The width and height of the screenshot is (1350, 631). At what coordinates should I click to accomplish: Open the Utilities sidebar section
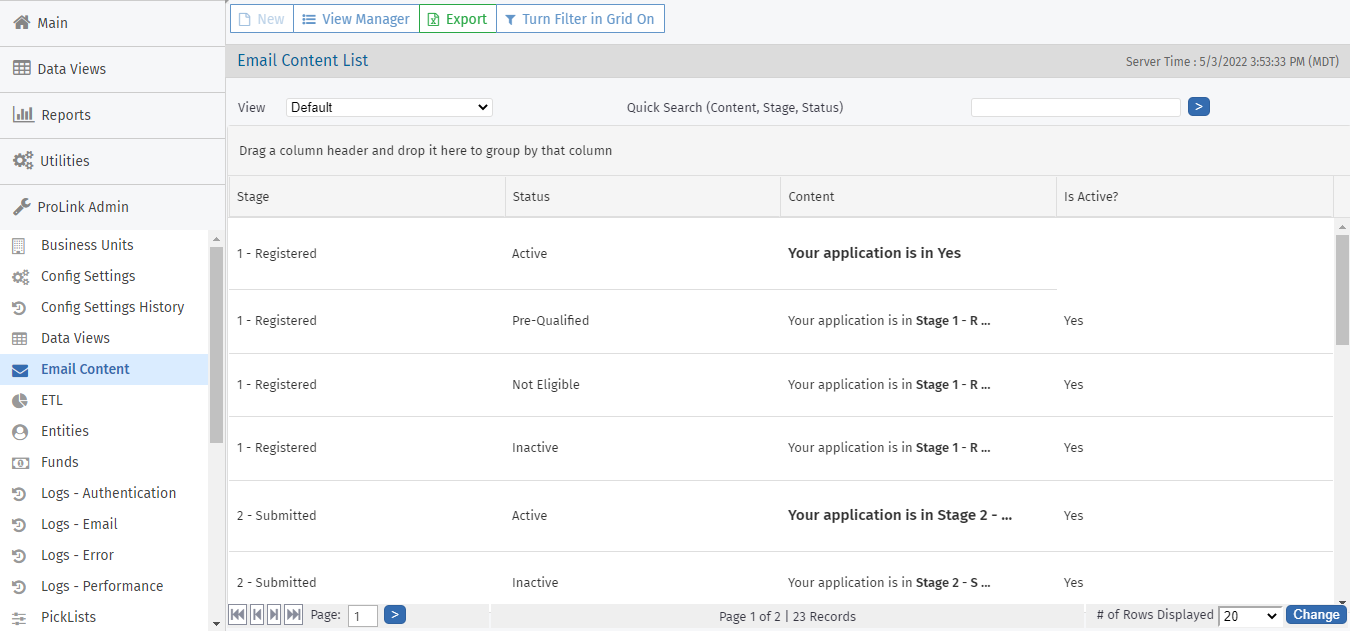(65, 161)
